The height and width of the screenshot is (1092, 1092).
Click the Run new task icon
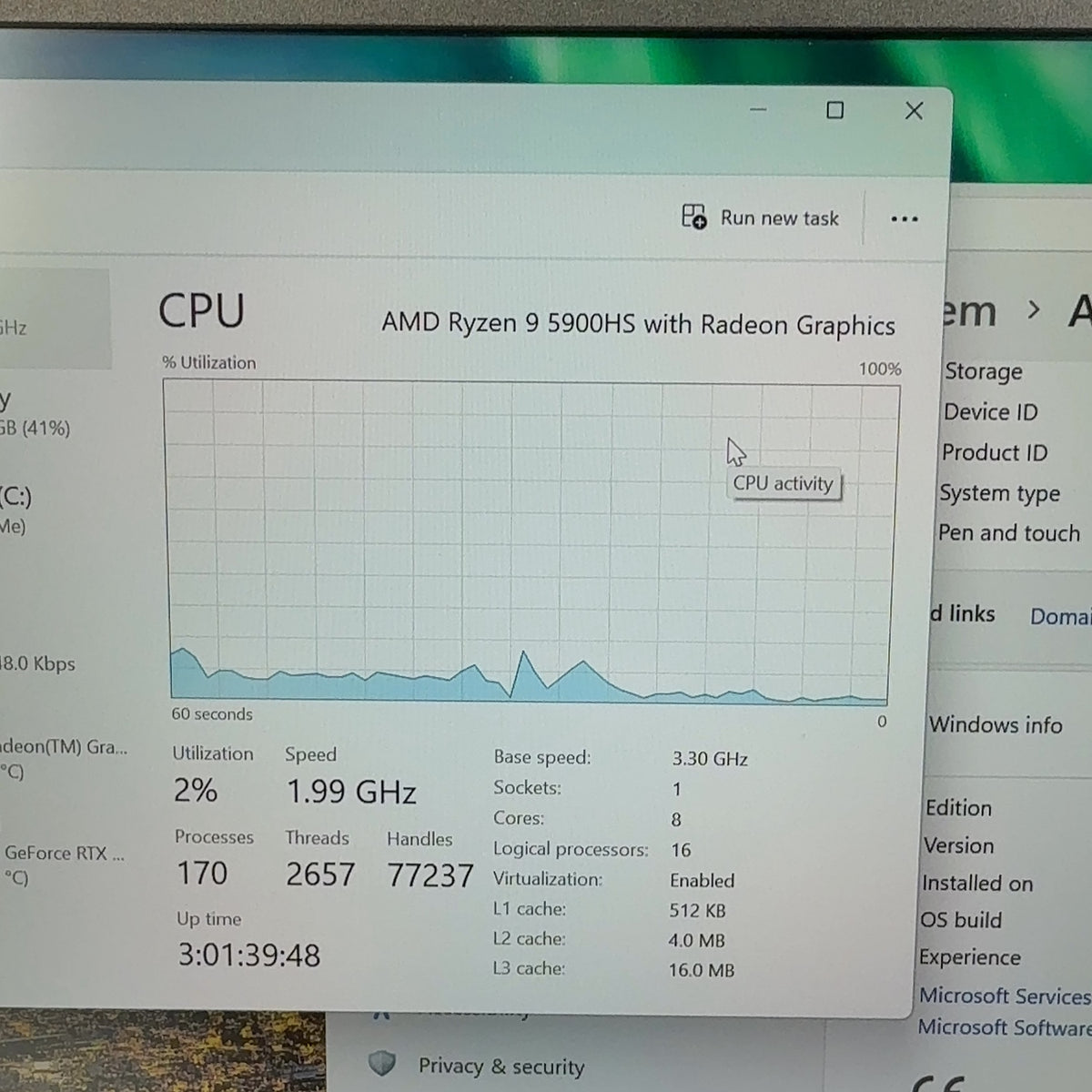(x=693, y=217)
